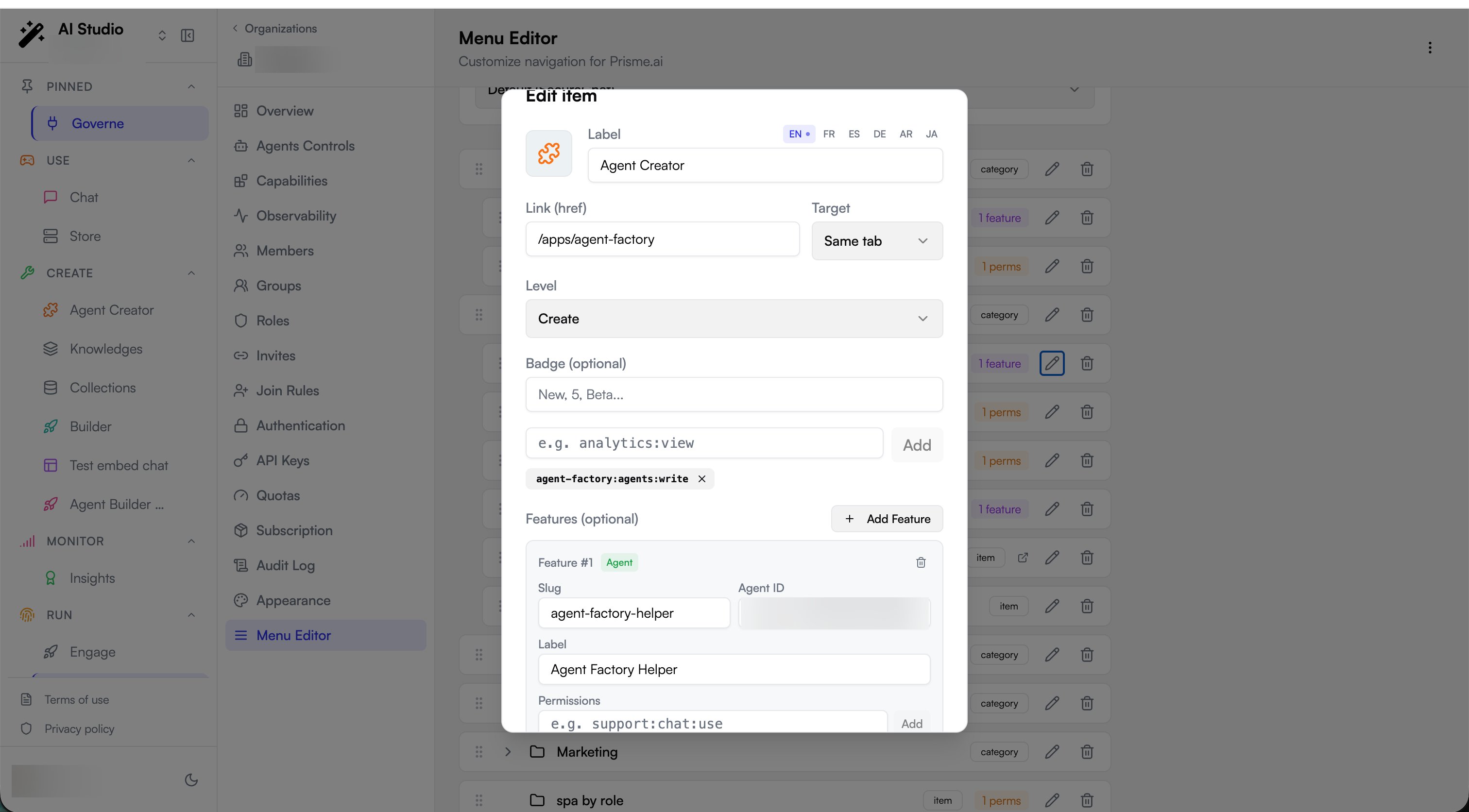Open the external link icon next to the item badge

click(1023, 558)
